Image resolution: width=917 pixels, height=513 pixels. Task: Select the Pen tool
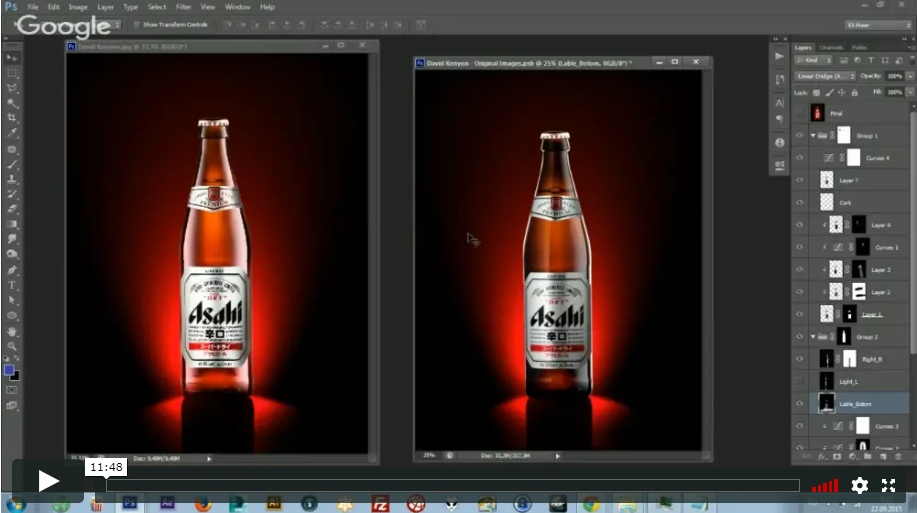click(12, 270)
